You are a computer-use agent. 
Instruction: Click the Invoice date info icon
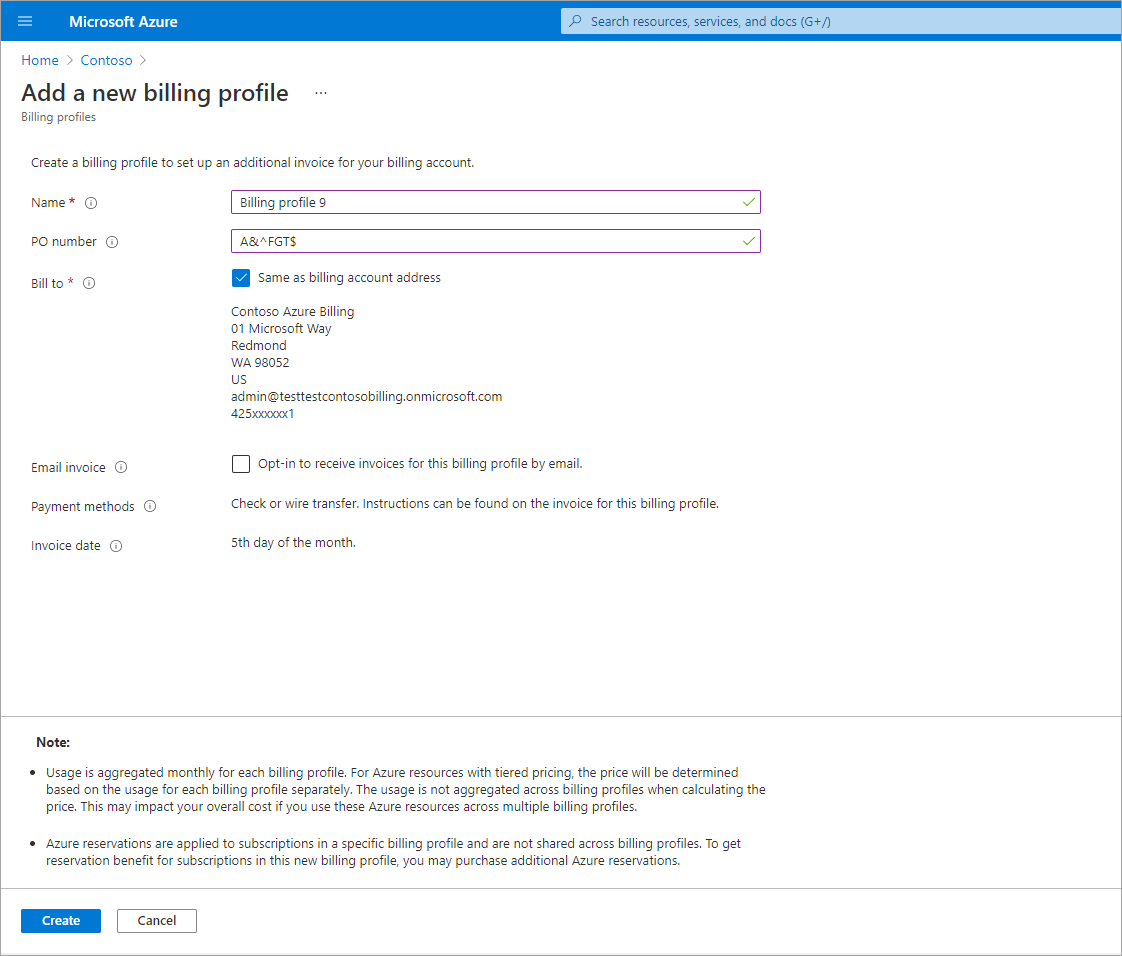[116, 546]
